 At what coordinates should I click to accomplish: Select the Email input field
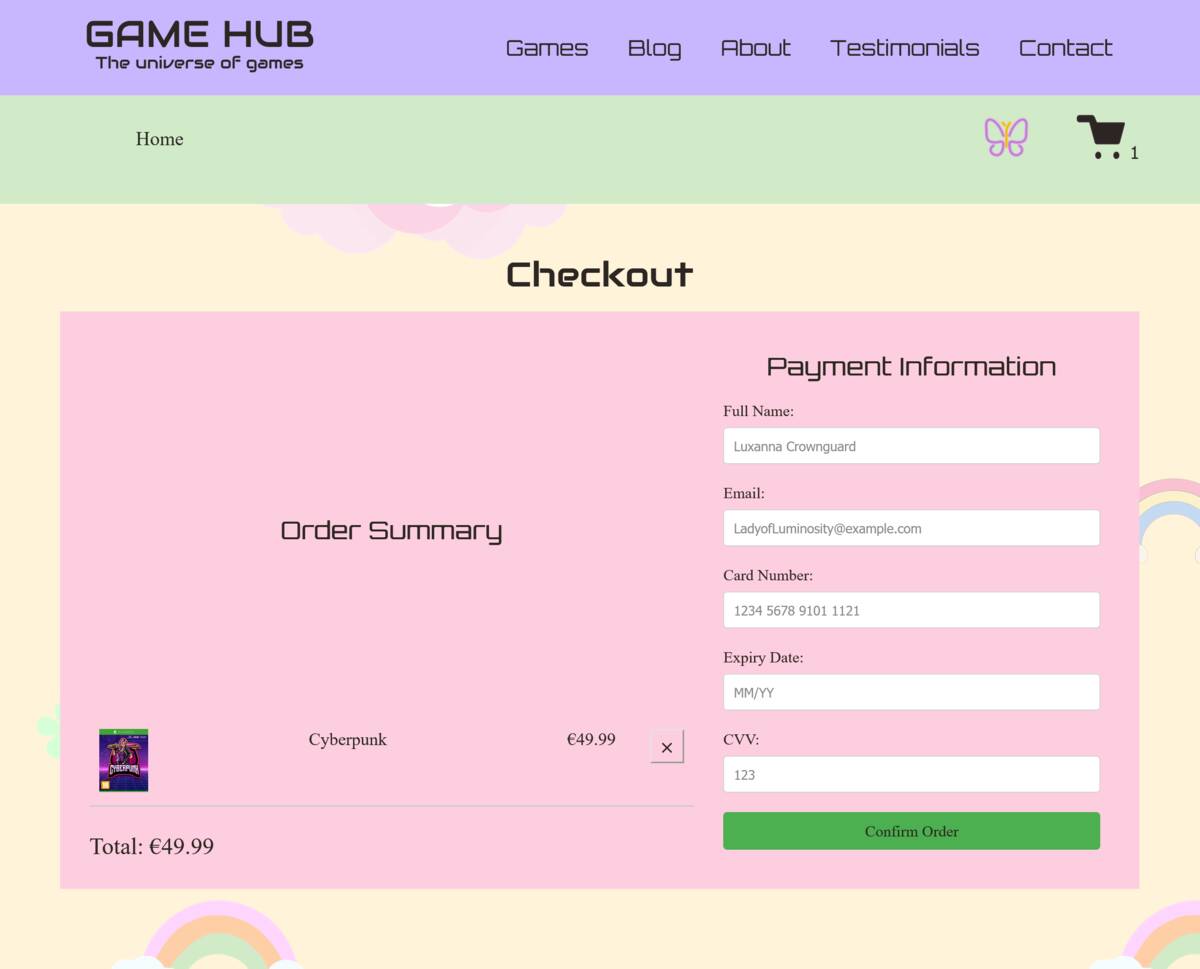[911, 527]
